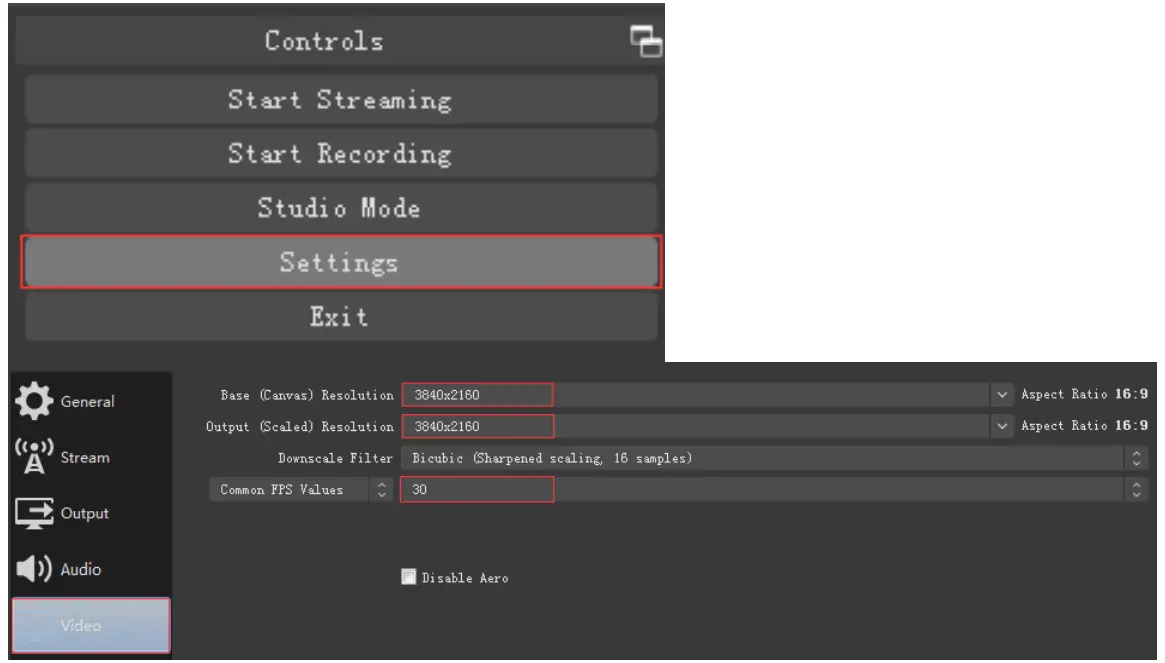
Task: Click Start Streaming button
Action: [341, 100]
